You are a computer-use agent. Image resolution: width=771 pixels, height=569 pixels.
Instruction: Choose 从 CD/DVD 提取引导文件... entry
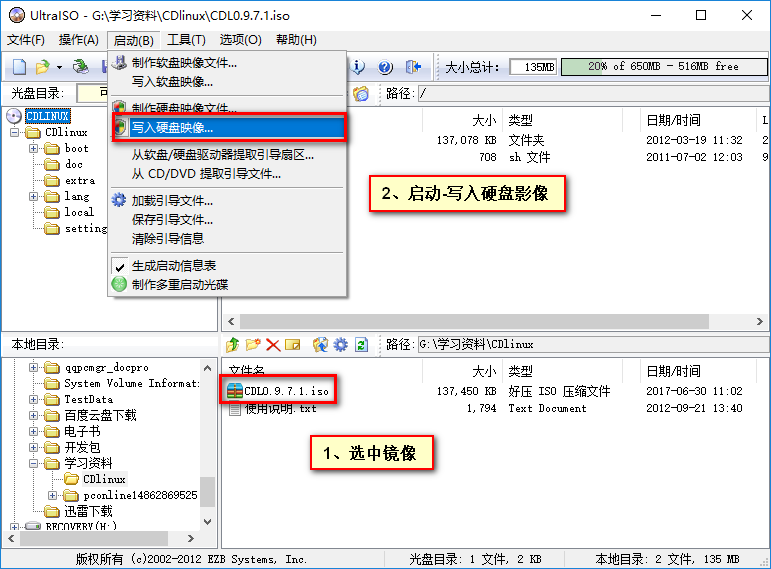tap(227, 174)
